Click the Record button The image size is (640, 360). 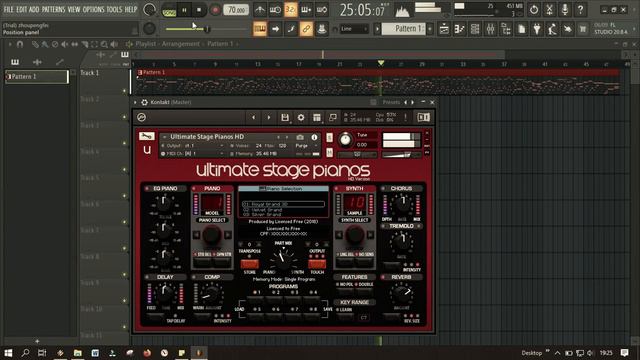pos(215,10)
